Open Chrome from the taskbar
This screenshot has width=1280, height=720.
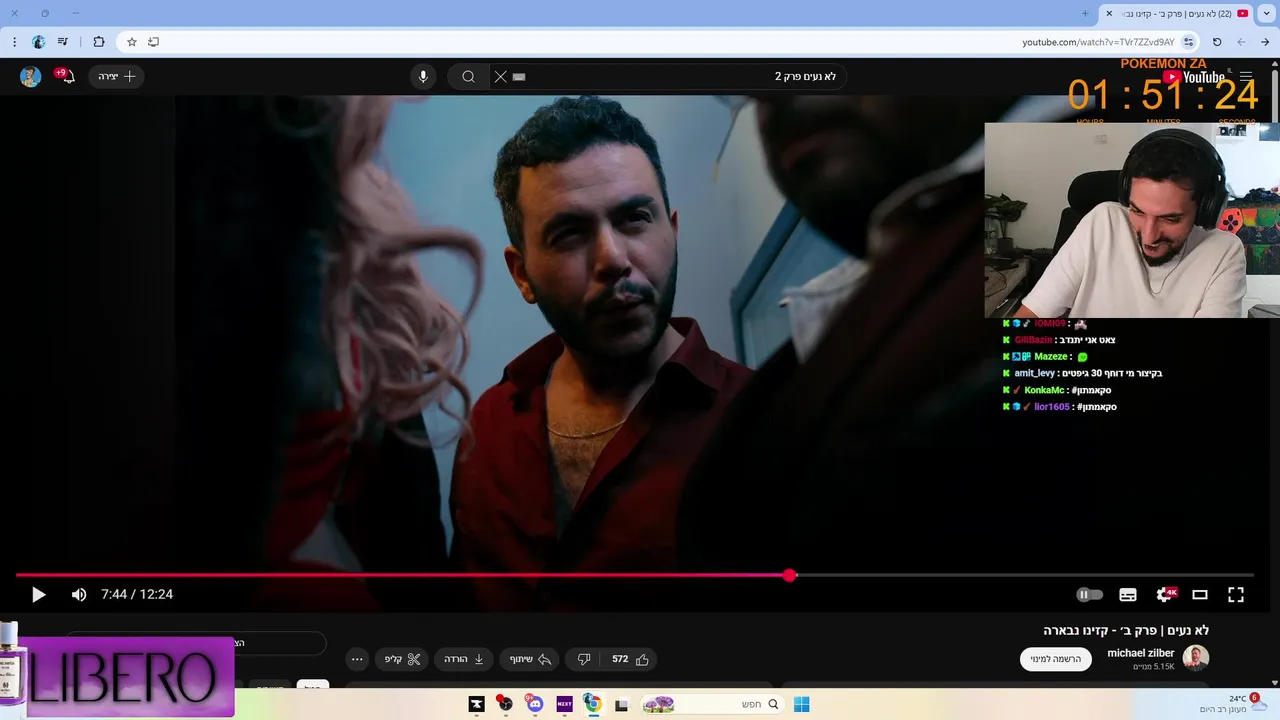(592, 704)
